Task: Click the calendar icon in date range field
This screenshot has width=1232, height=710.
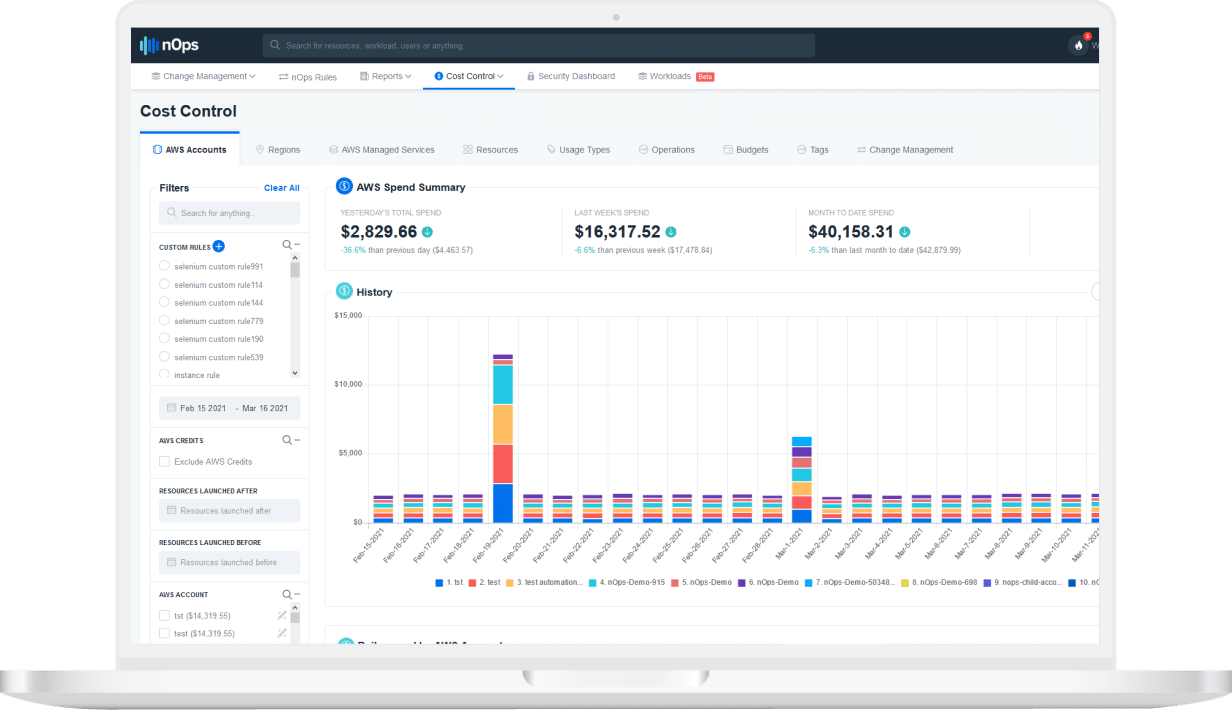Action: pyautogui.click(x=172, y=408)
